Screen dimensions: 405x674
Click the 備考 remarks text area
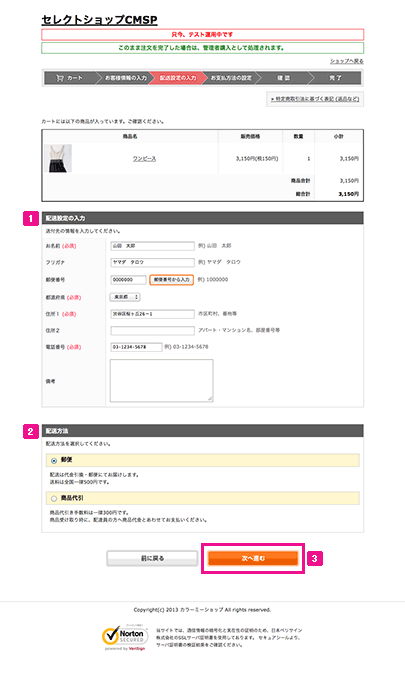point(161,380)
